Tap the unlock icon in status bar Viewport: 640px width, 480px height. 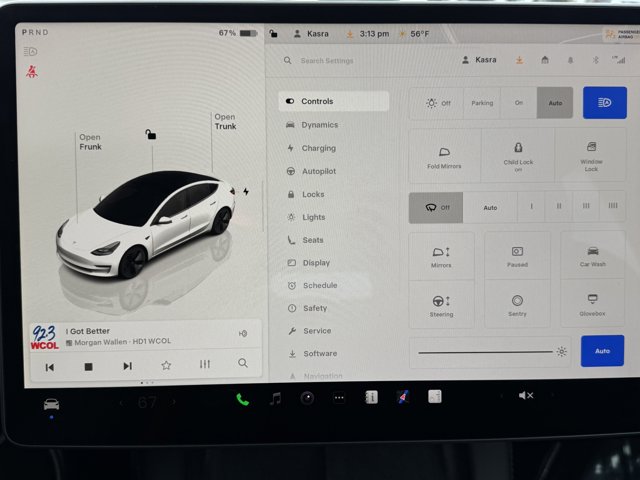(x=273, y=33)
